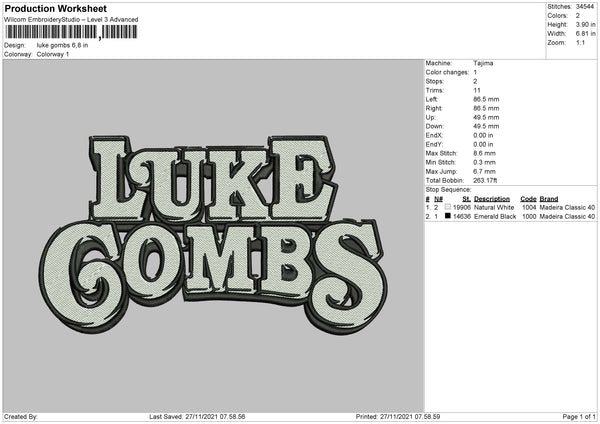Screen dimensions: 600x424
Task: Click the 'Brand' column header
Action: [x=549, y=199]
